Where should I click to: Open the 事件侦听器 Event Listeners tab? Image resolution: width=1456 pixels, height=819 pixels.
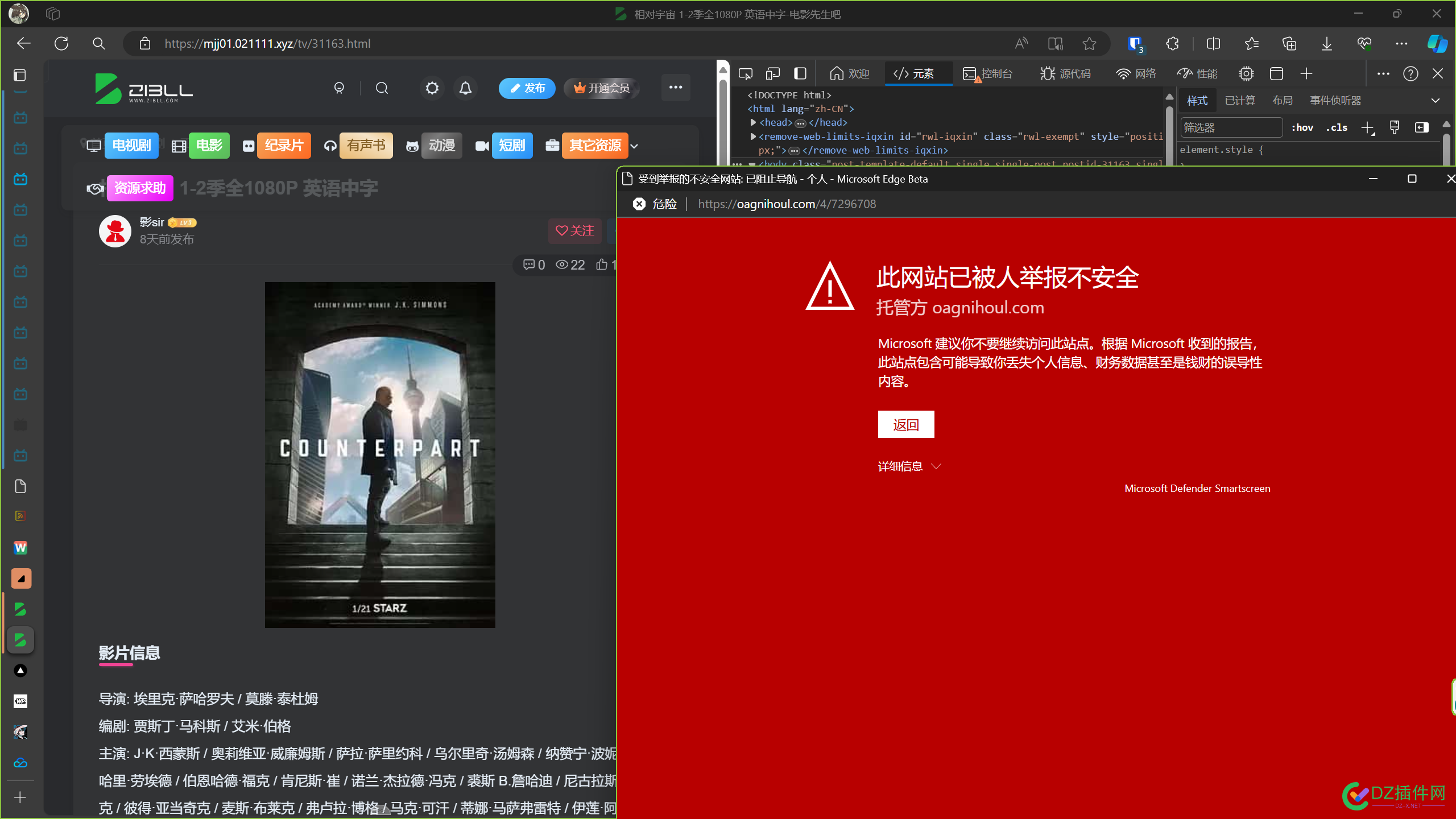coord(1335,101)
